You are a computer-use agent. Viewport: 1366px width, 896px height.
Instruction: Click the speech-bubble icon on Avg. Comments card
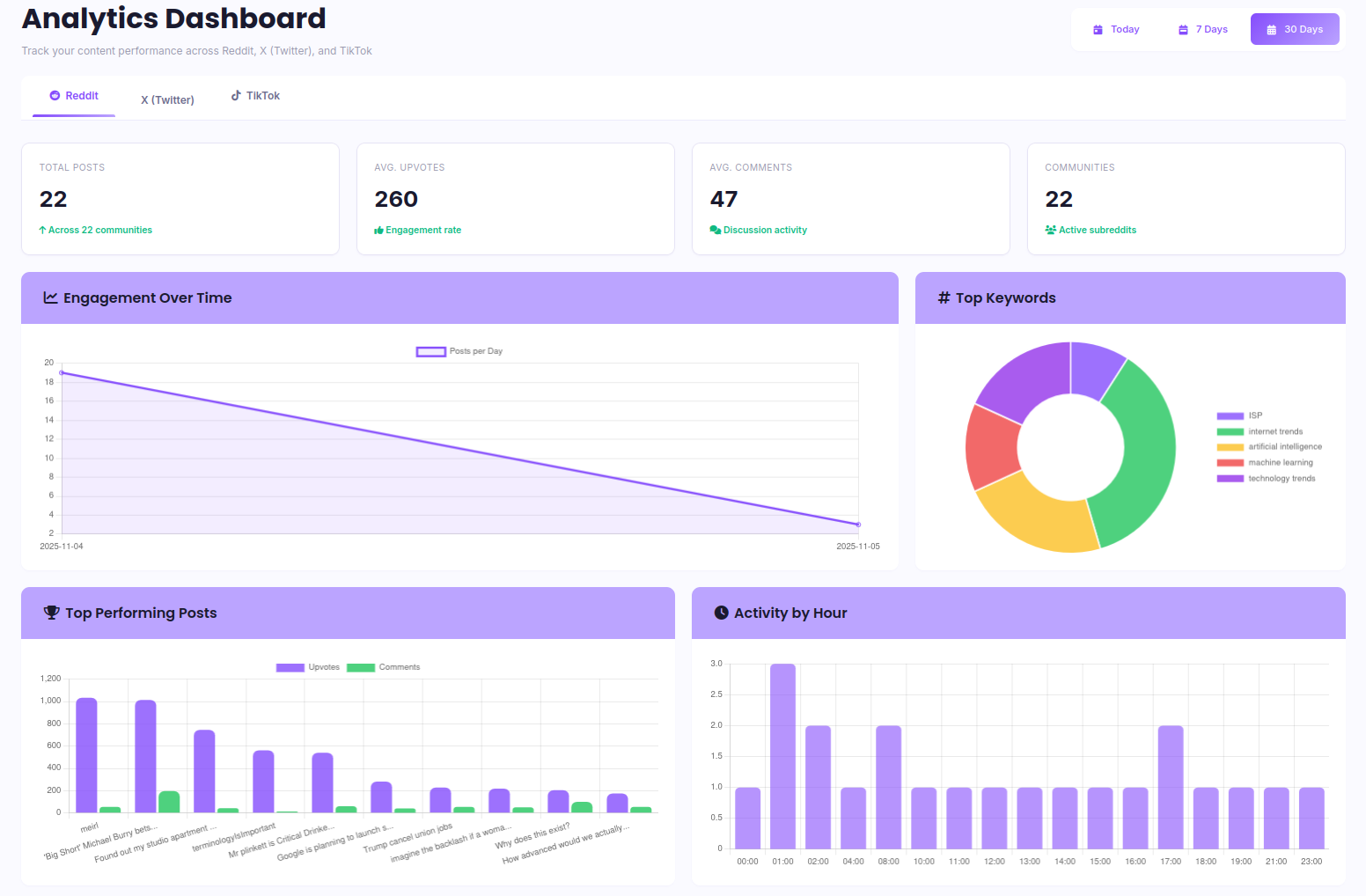(x=714, y=230)
